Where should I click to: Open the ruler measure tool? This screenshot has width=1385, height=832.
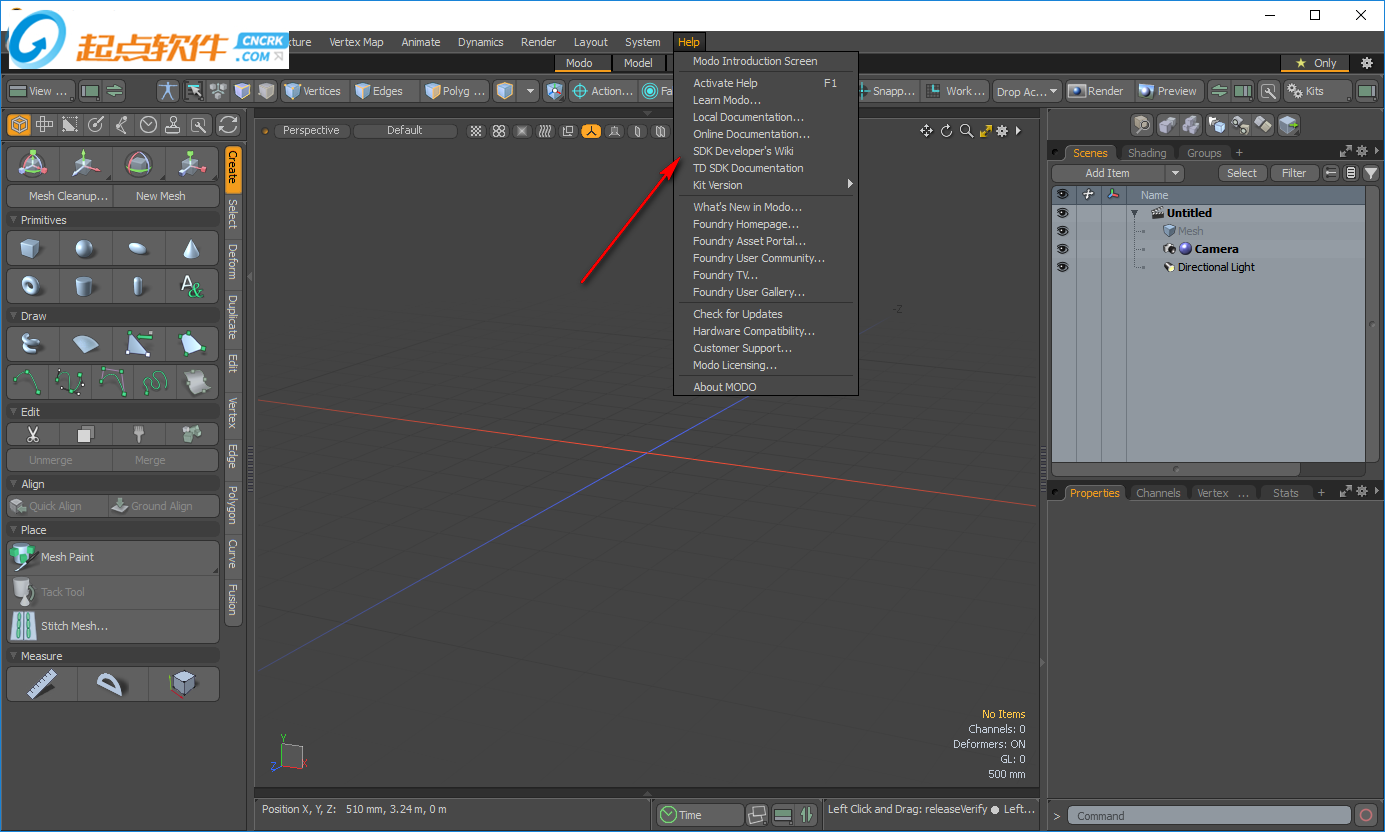coord(41,684)
